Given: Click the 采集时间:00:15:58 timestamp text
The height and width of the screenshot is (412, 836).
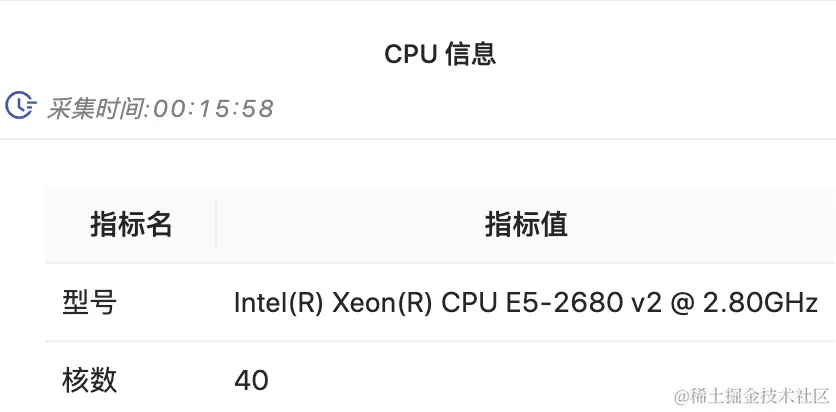Looking at the screenshot, I should (x=160, y=108).
